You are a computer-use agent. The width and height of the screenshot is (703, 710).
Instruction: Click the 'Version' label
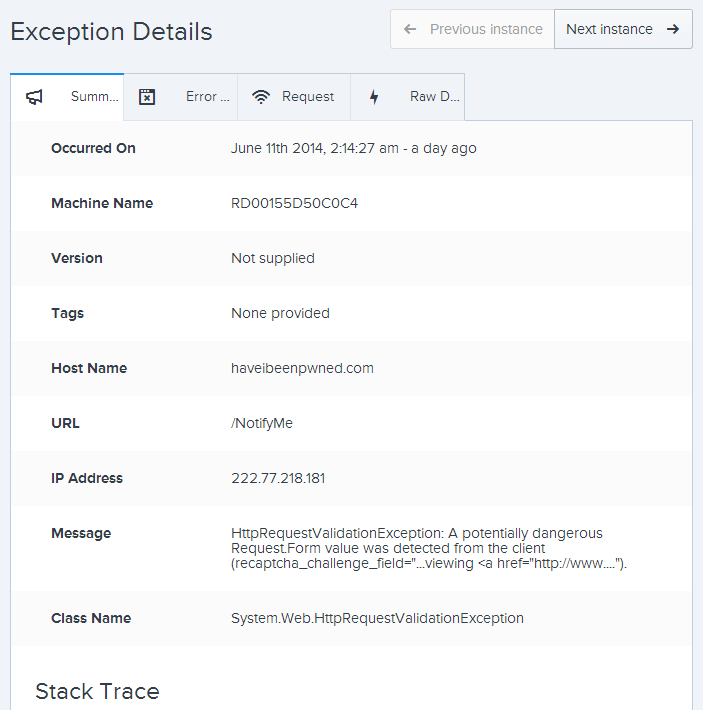[x=77, y=258]
